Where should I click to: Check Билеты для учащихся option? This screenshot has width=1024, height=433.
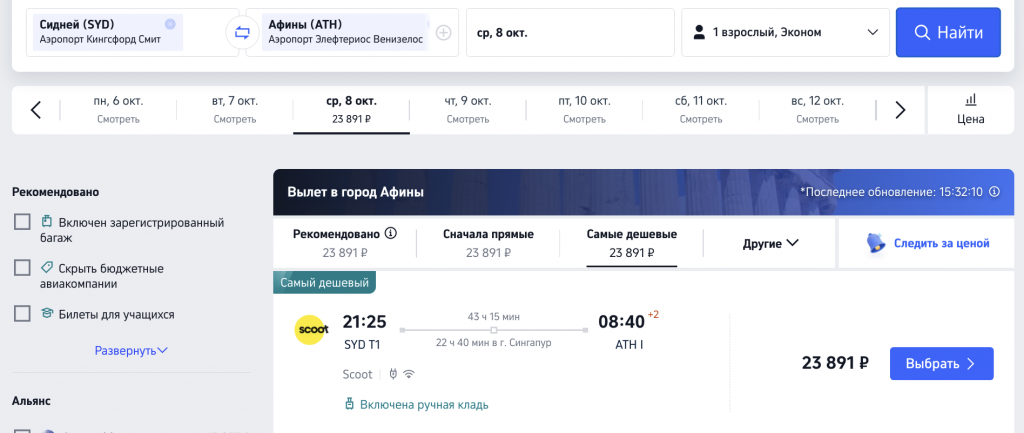tap(22, 313)
